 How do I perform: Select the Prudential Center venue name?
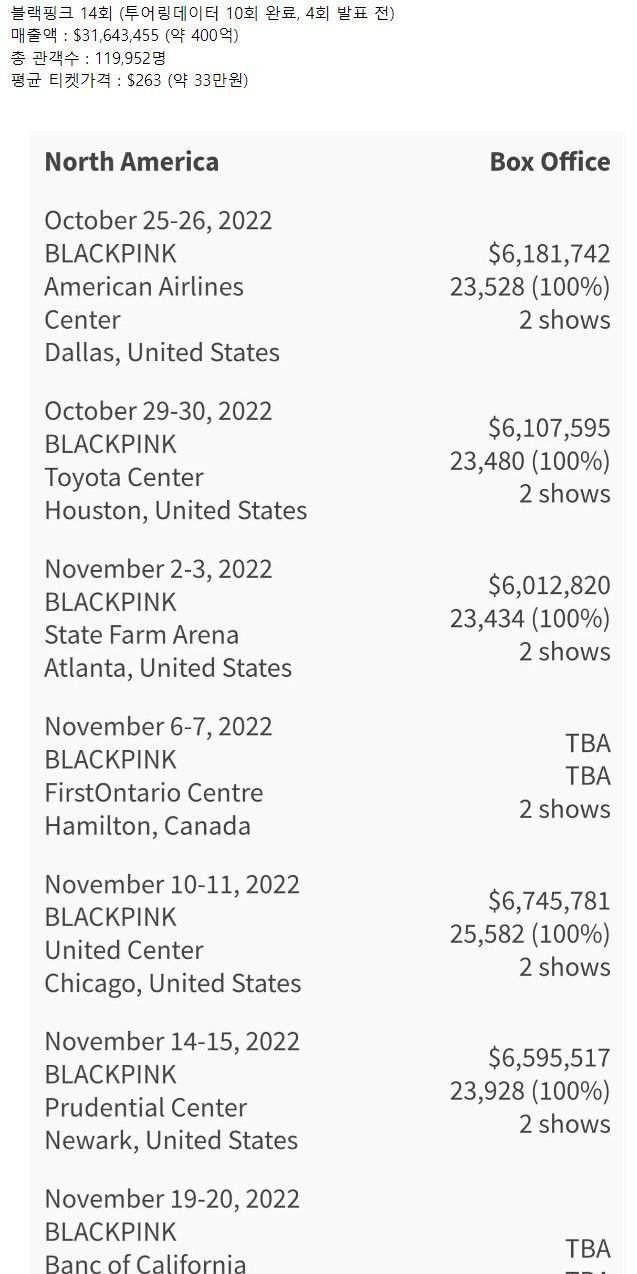point(145,1108)
